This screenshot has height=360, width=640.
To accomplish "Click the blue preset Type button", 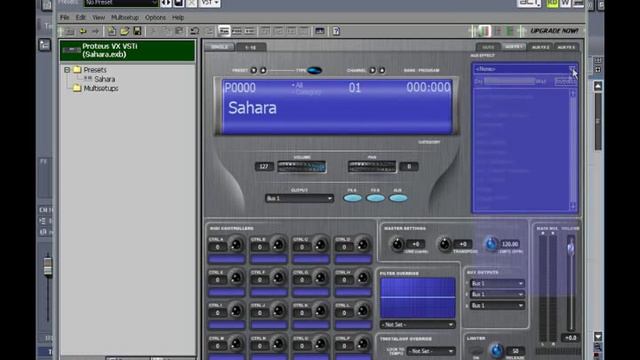I will click(x=314, y=70).
